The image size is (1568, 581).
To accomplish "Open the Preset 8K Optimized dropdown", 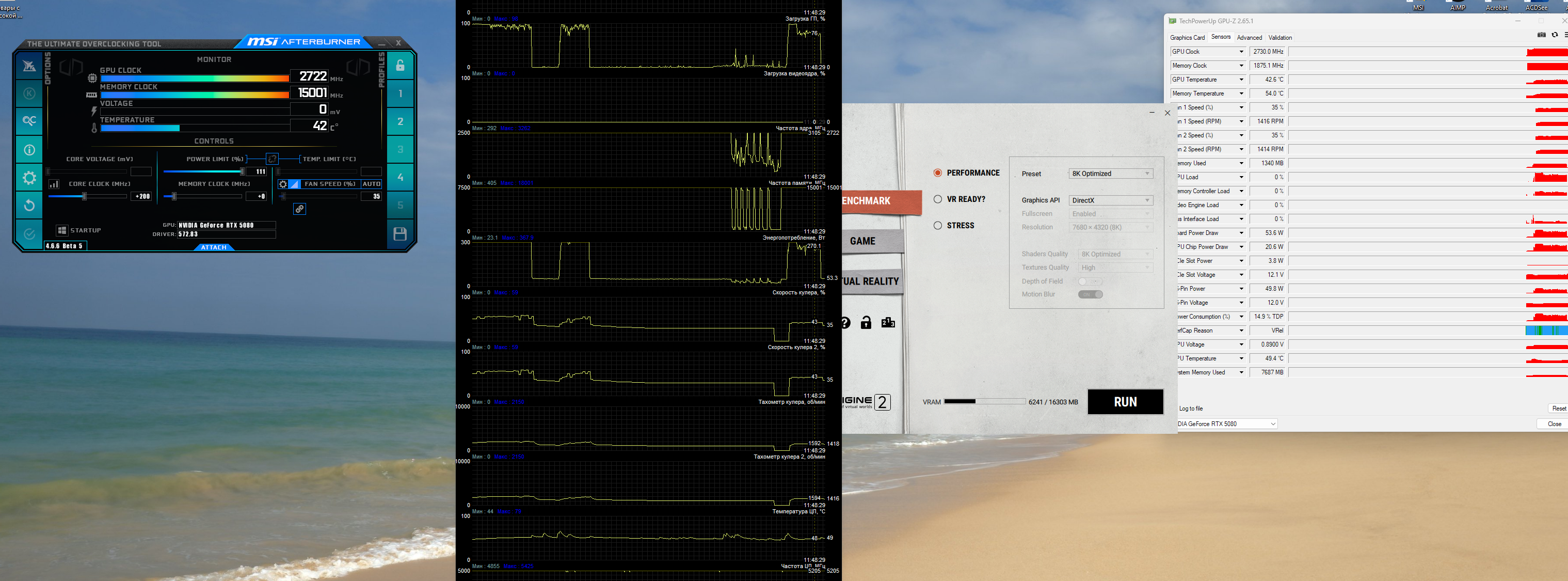I will [1111, 174].
